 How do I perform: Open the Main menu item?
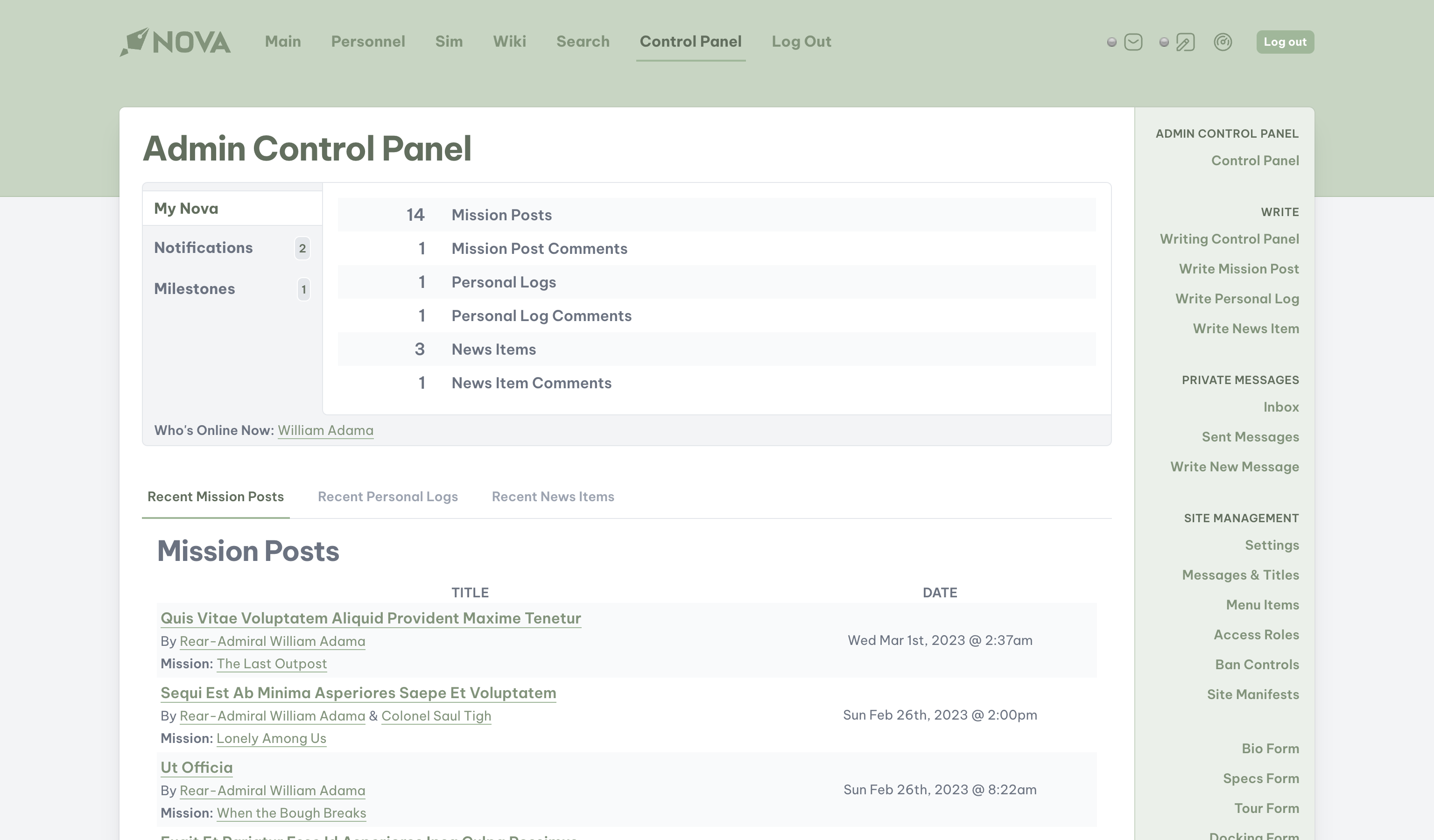pos(283,42)
